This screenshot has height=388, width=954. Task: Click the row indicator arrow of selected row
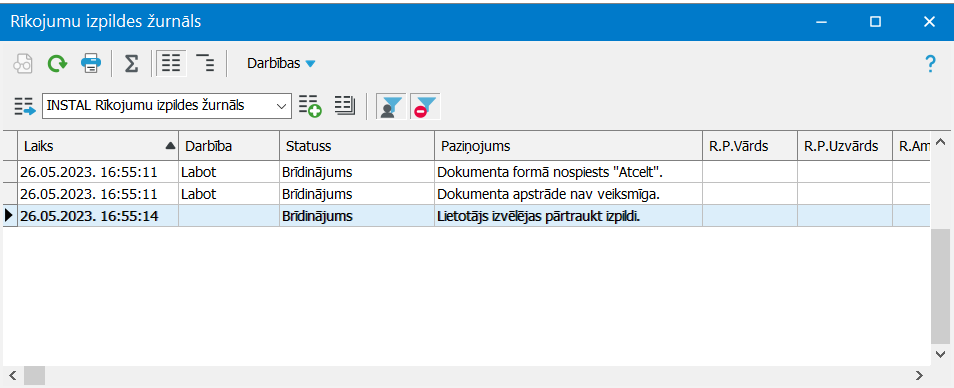pos(9,216)
